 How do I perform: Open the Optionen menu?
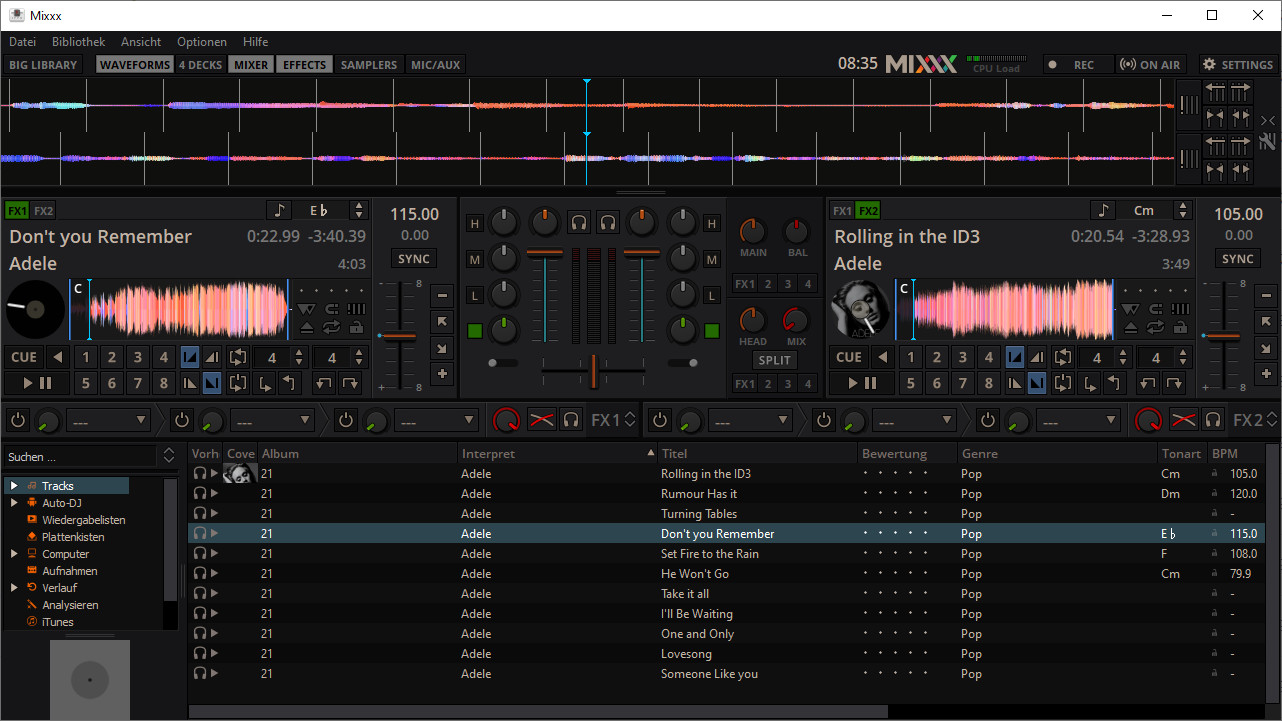202,42
